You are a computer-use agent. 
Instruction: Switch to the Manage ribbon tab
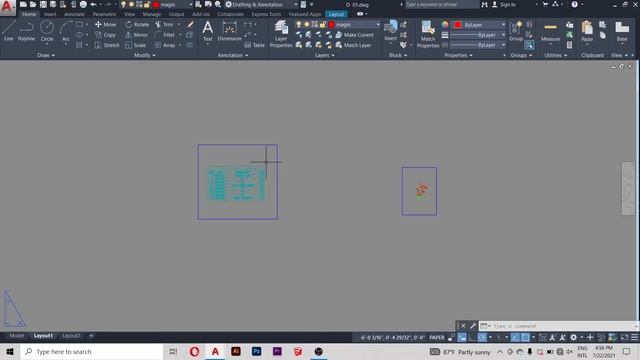(x=151, y=14)
